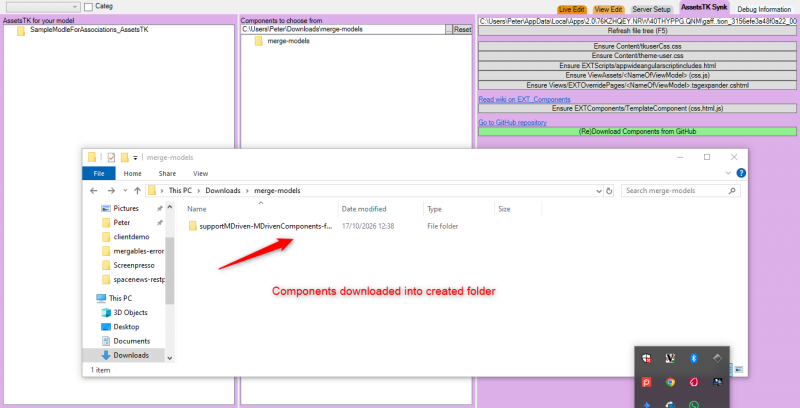Expand the Explorer ribbon chevron
The image size is (800, 408).
coord(728,173)
